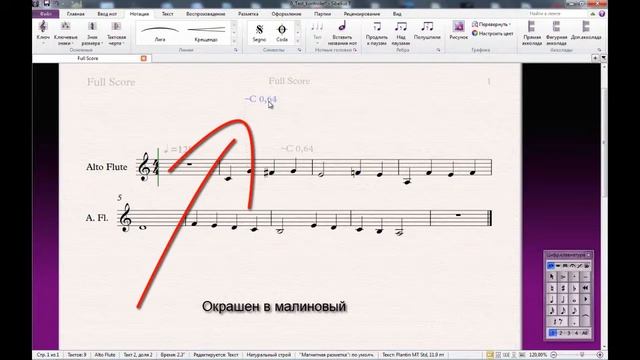Select the quarter note on keypad
The width and height of the screenshot is (640, 360).
point(552,299)
